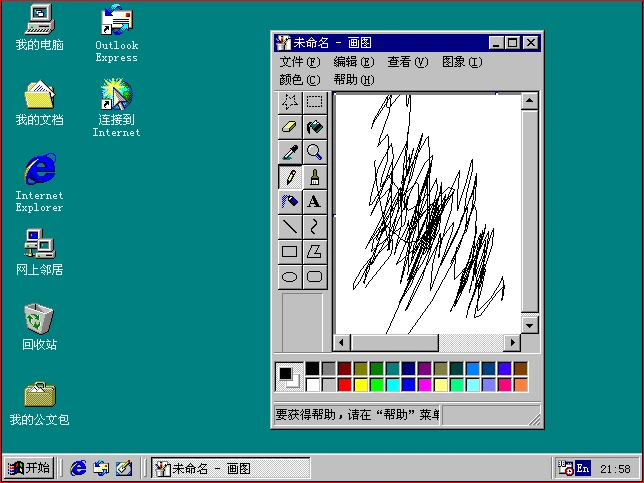The image size is (644, 483).
Task: Open the 文件(F) File menu
Action: click(x=299, y=62)
